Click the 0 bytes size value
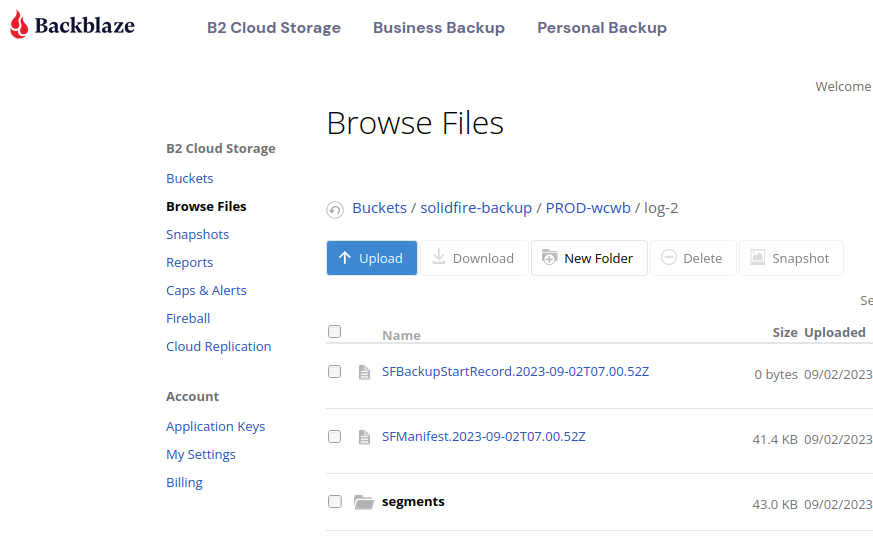Image resolution: width=873 pixels, height=538 pixels. point(776,374)
